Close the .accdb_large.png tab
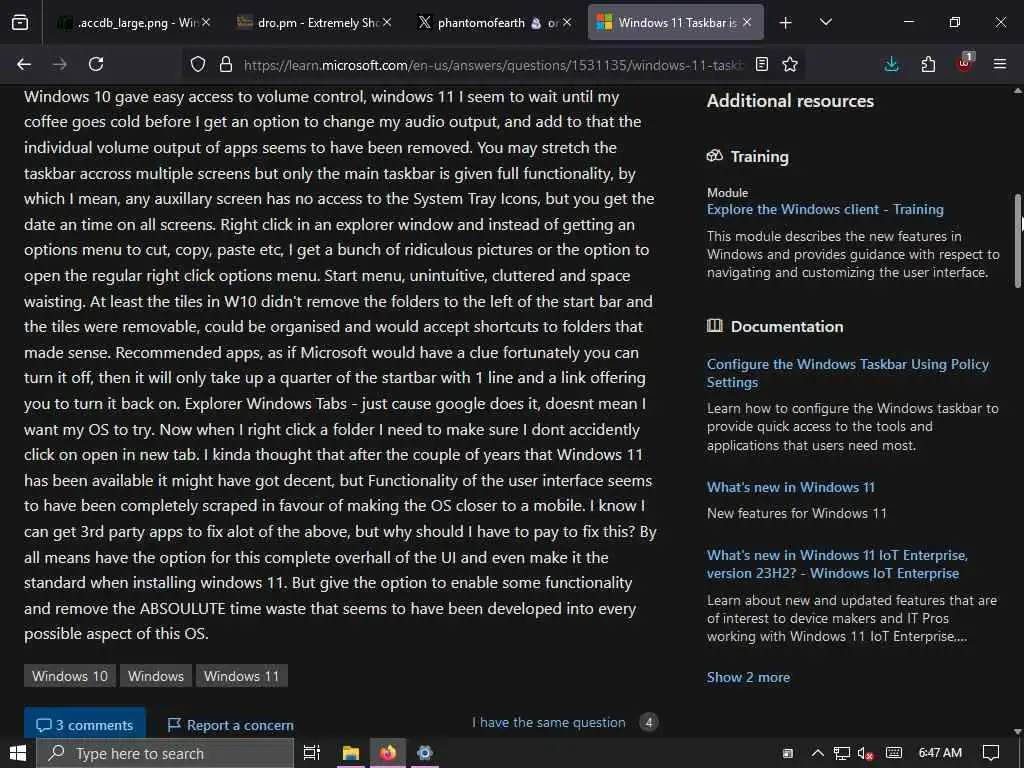The width and height of the screenshot is (1024, 768). pyautogui.click(x=206, y=22)
